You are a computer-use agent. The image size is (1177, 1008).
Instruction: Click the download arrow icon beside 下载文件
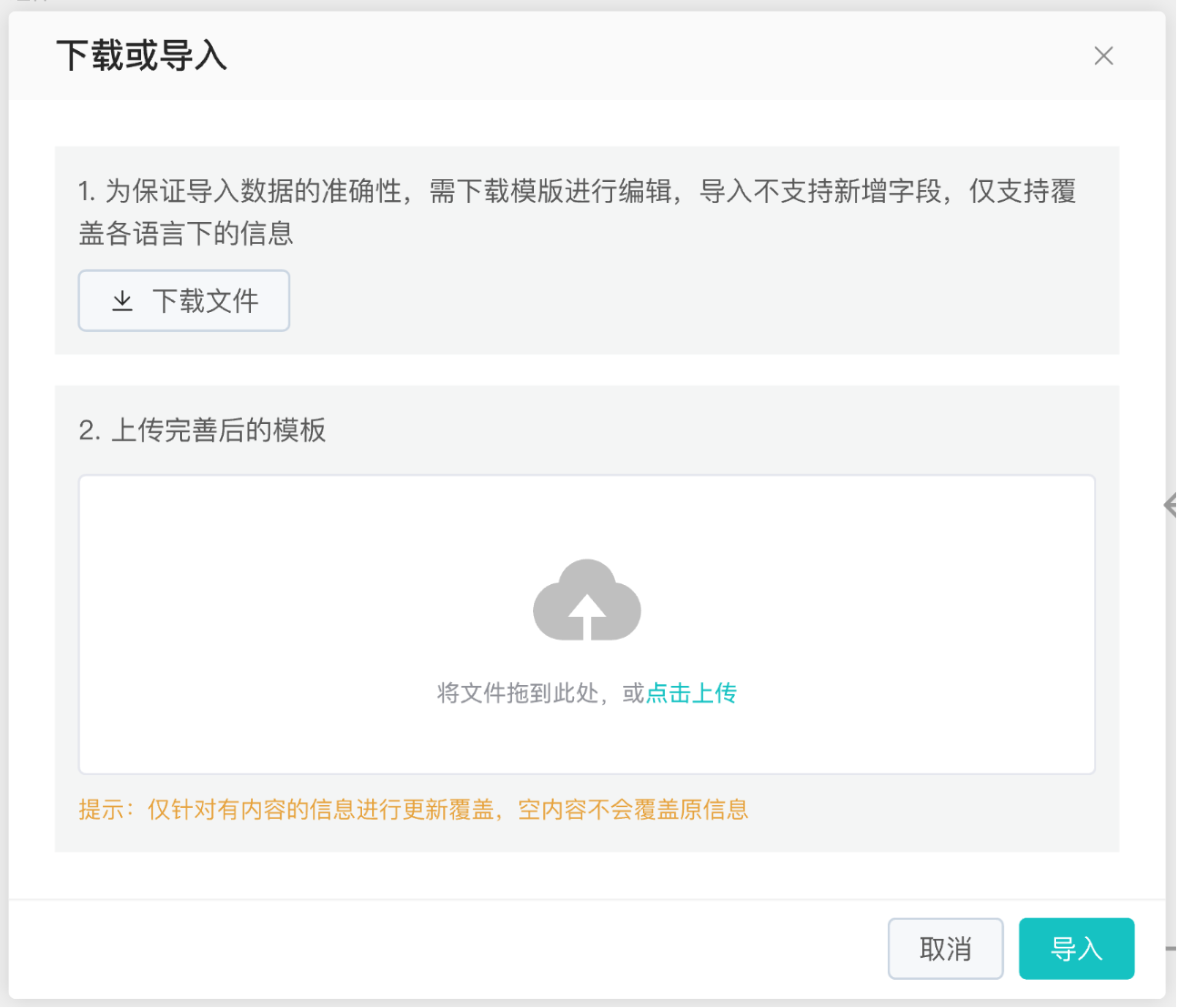pos(123,301)
